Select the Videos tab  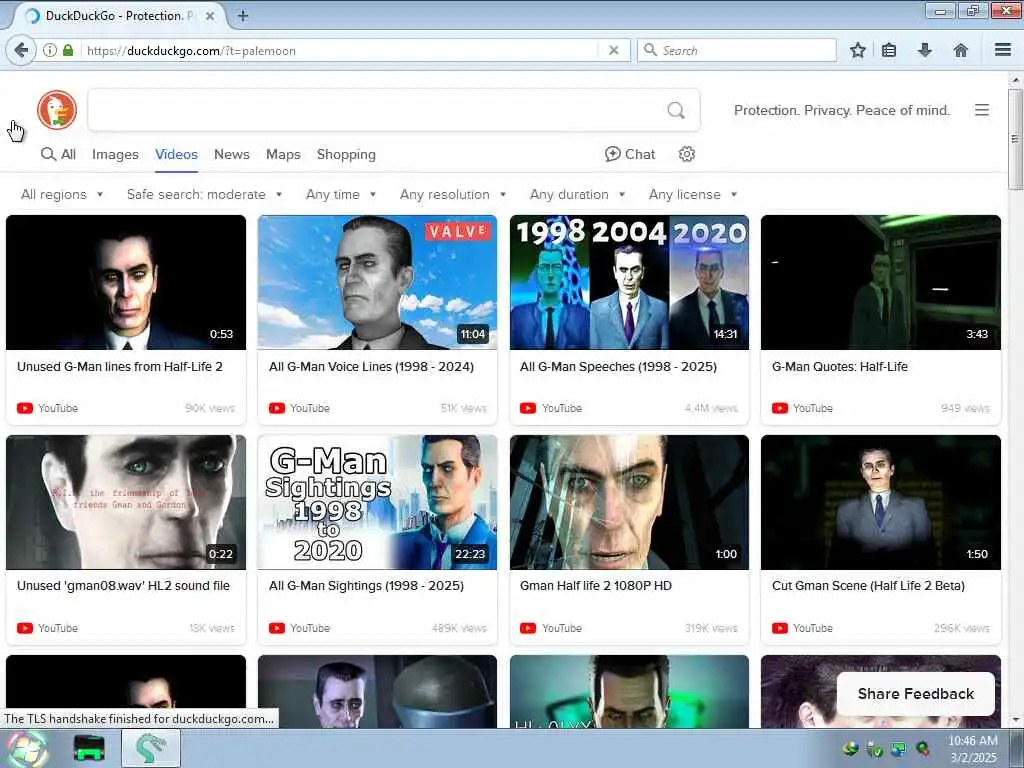click(176, 154)
